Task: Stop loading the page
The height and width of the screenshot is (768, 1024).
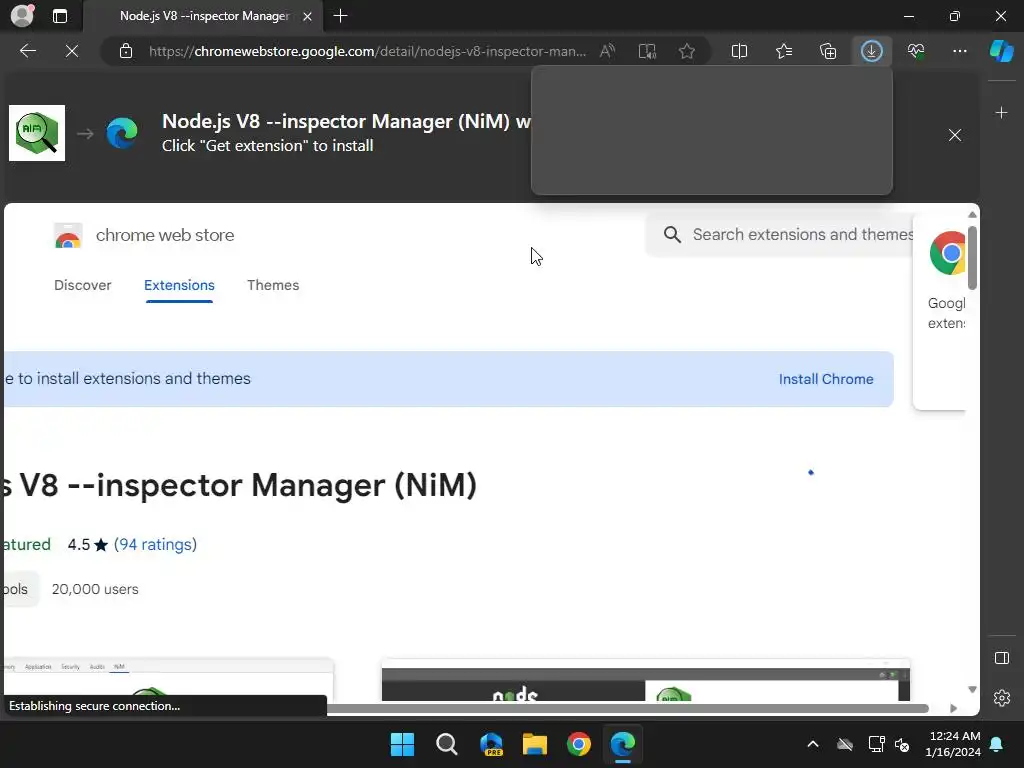Action: point(72,51)
